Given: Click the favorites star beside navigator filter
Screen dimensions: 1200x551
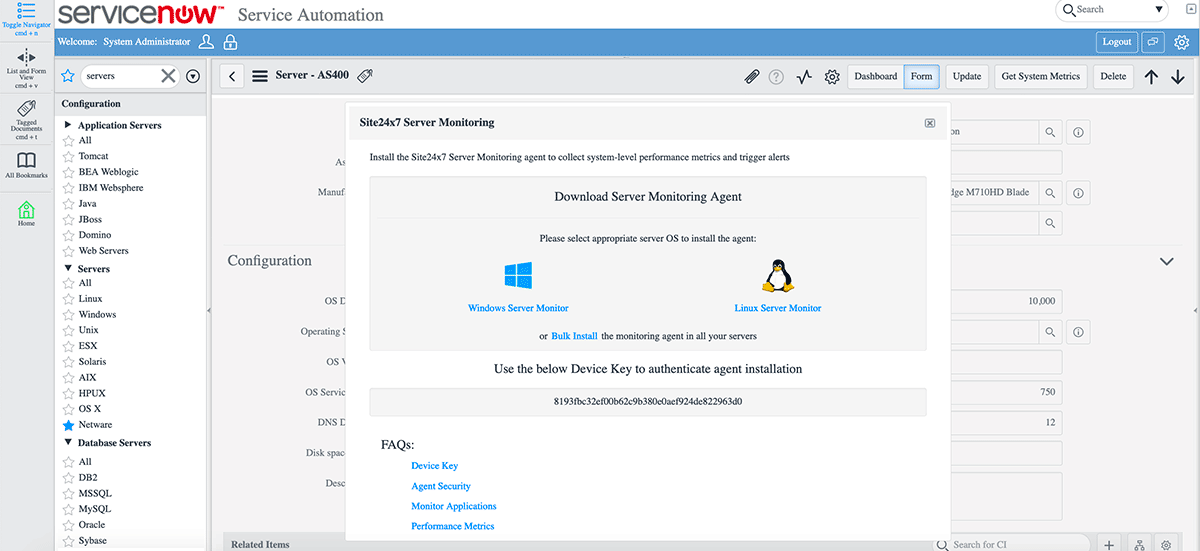Looking at the screenshot, I should (x=68, y=76).
